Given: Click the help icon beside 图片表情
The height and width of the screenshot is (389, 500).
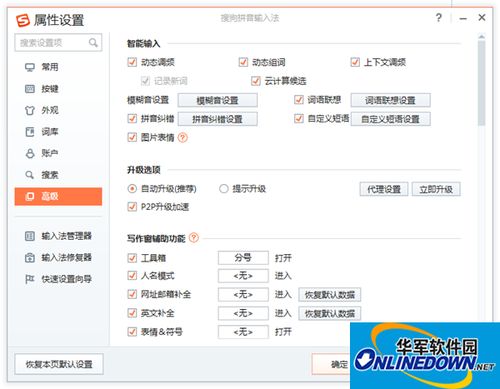Looking at the screenshot, I should point(183,137).
